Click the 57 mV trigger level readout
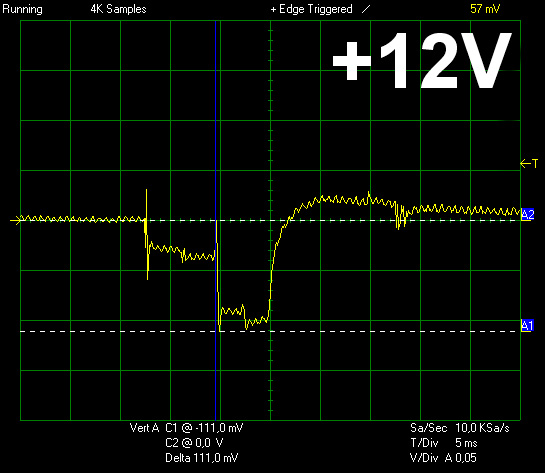The image size is (545, 473). 485,9
